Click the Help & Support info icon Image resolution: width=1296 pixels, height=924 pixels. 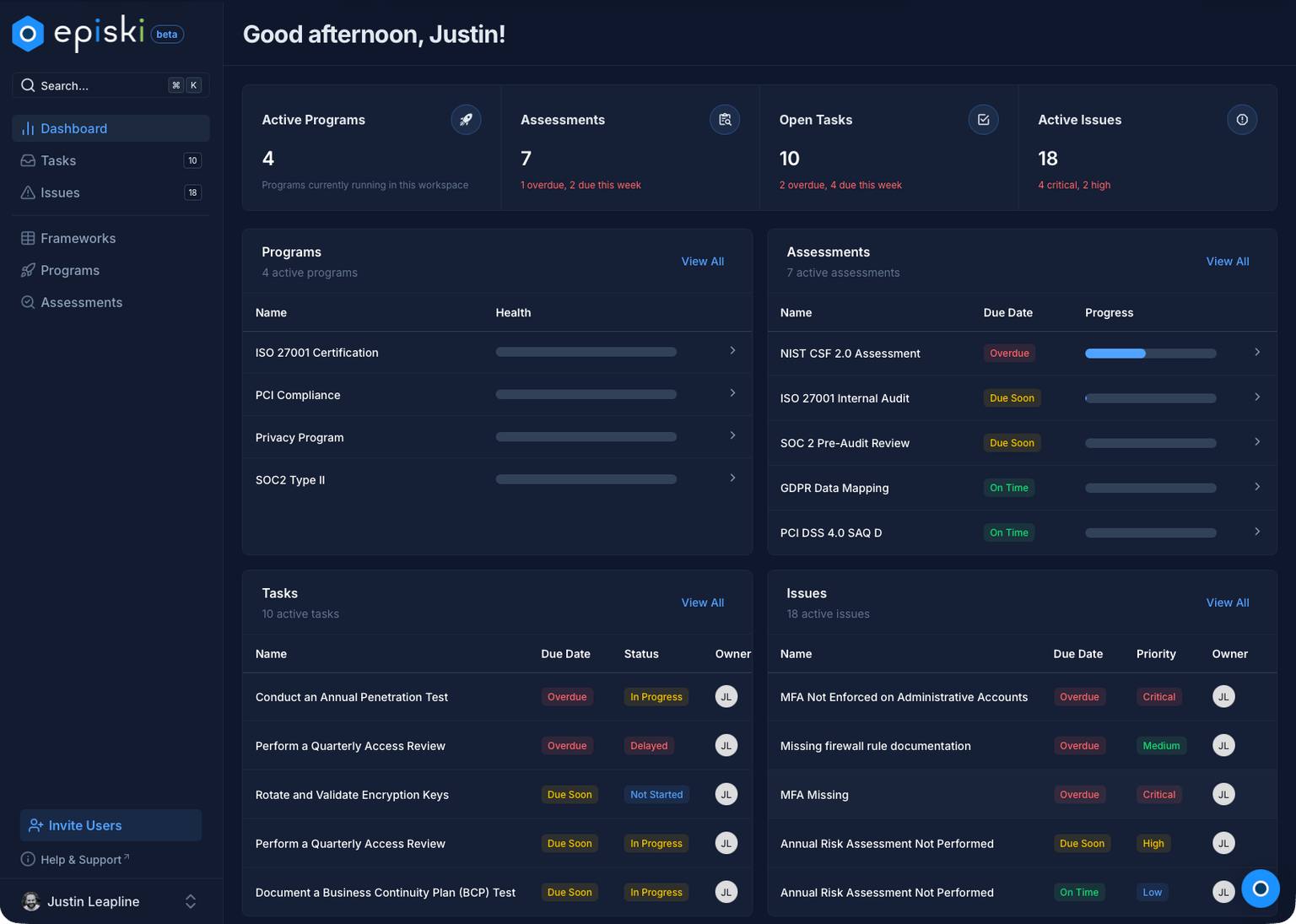(28, 859)
